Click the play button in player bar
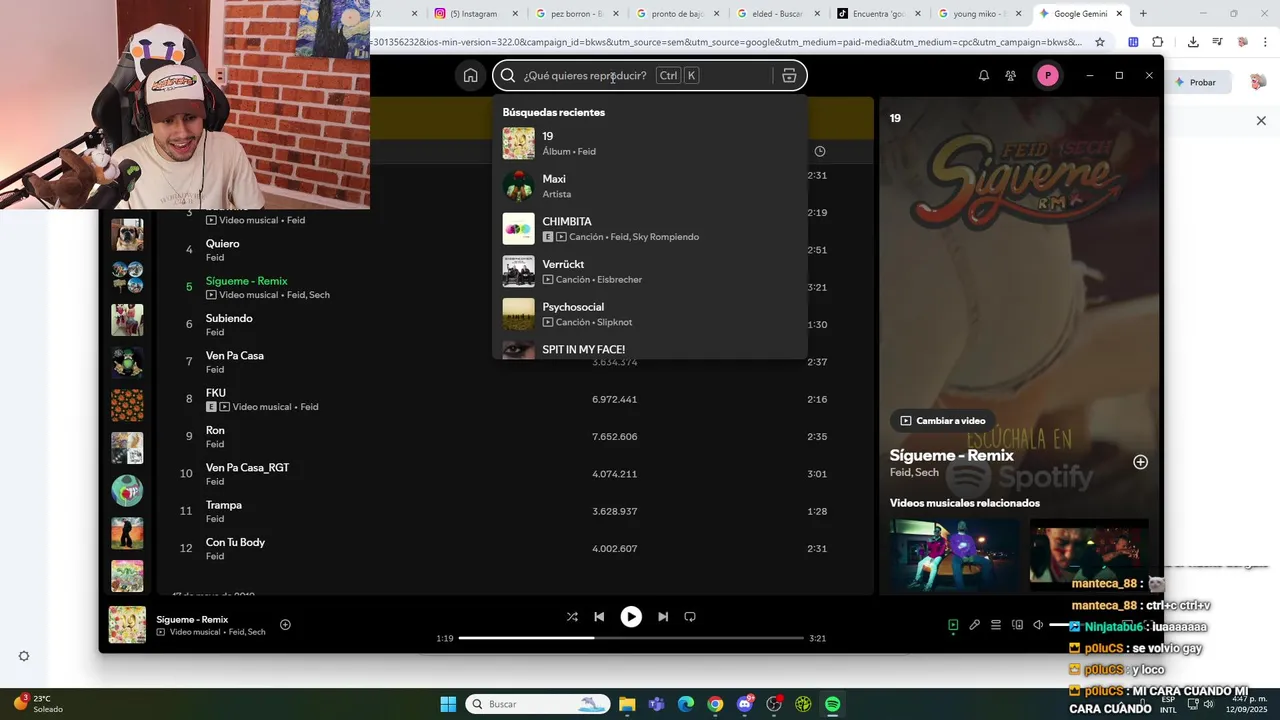The height and width of the screenshot is (720, 1280). 631,617
